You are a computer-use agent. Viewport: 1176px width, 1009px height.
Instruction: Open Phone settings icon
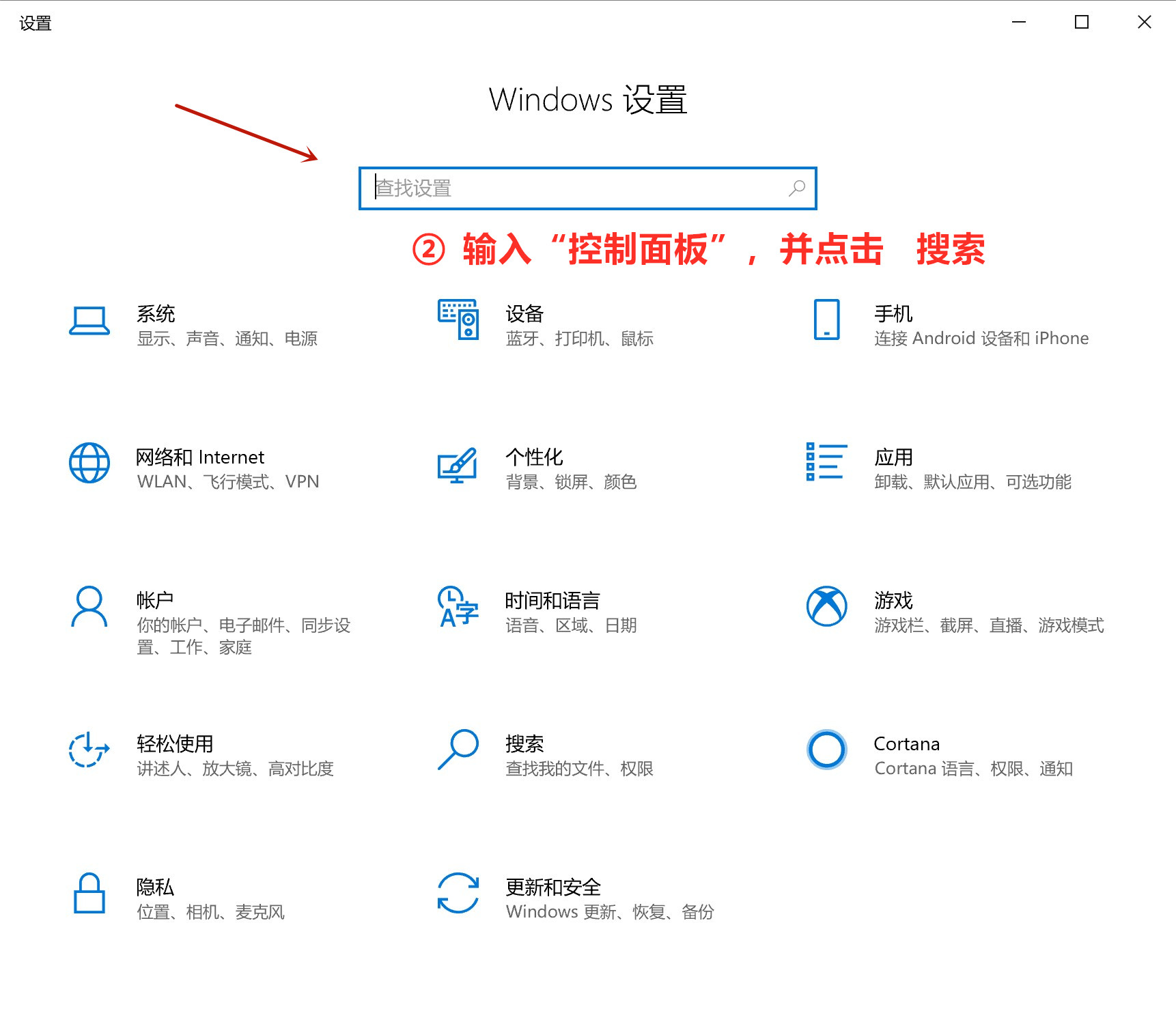(x=826, y=319)
